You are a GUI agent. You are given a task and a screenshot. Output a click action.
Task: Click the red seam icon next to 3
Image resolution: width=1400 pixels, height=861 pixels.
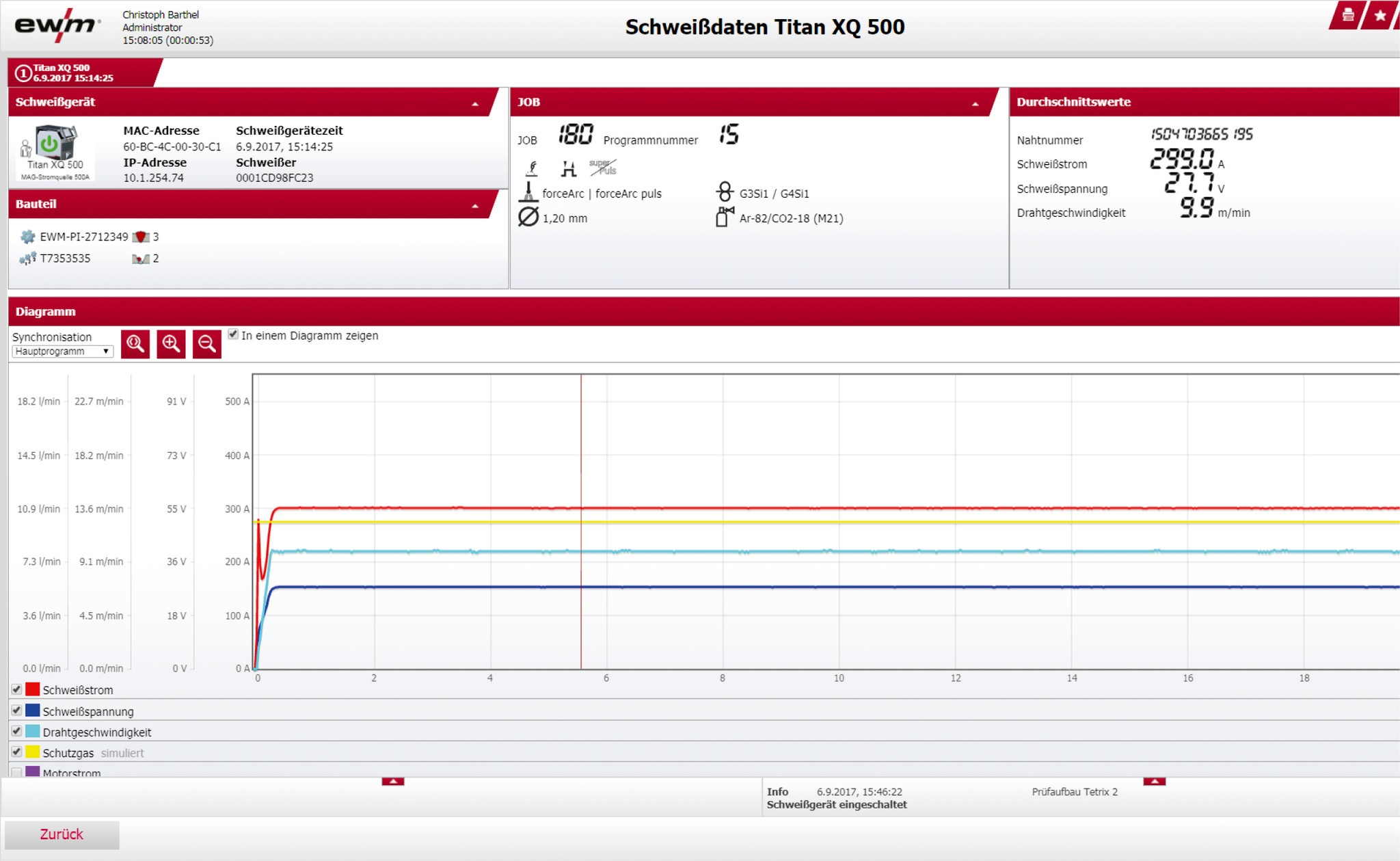point(141,237)
